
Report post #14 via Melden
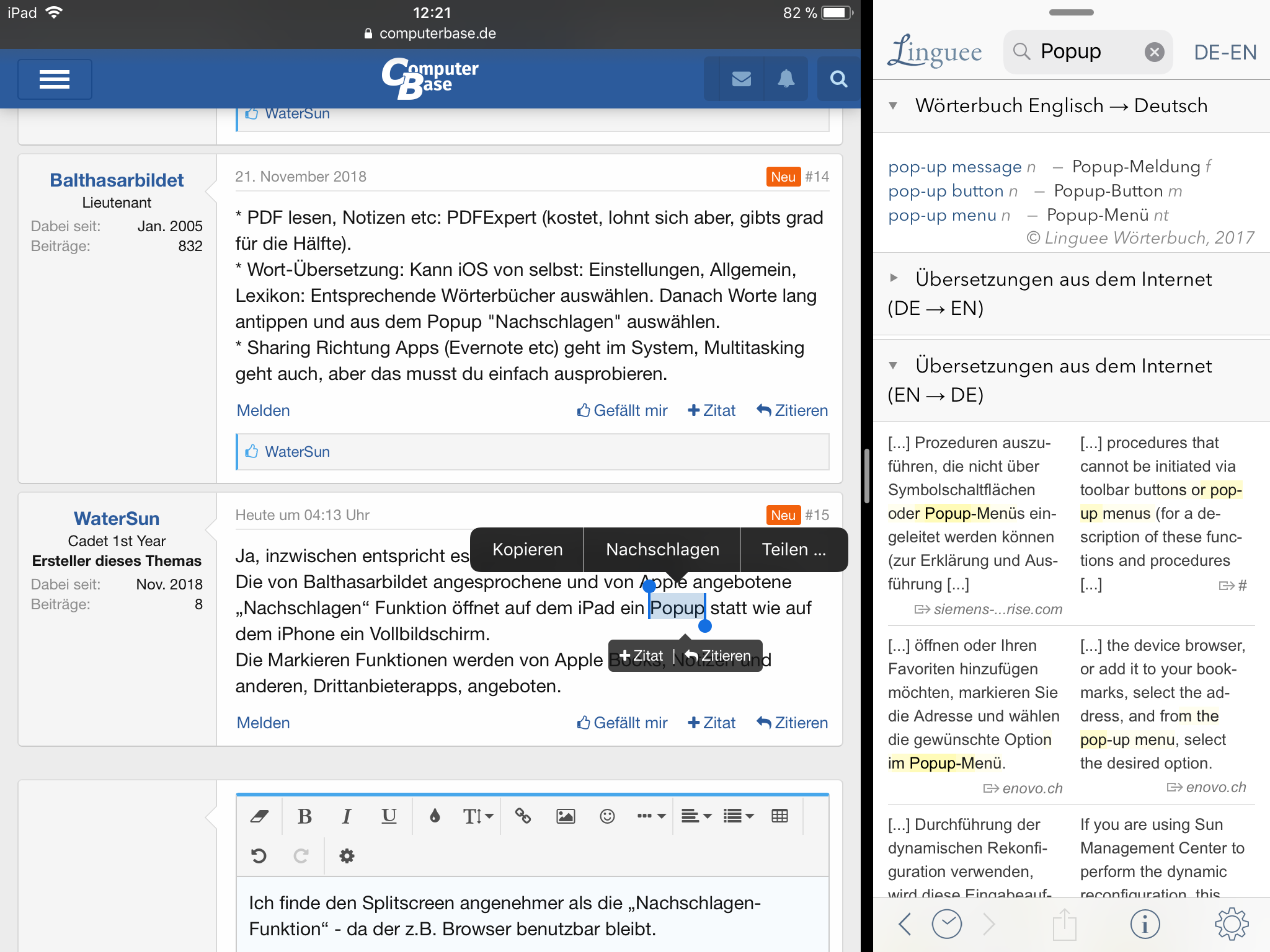click(x=264, y=410)
